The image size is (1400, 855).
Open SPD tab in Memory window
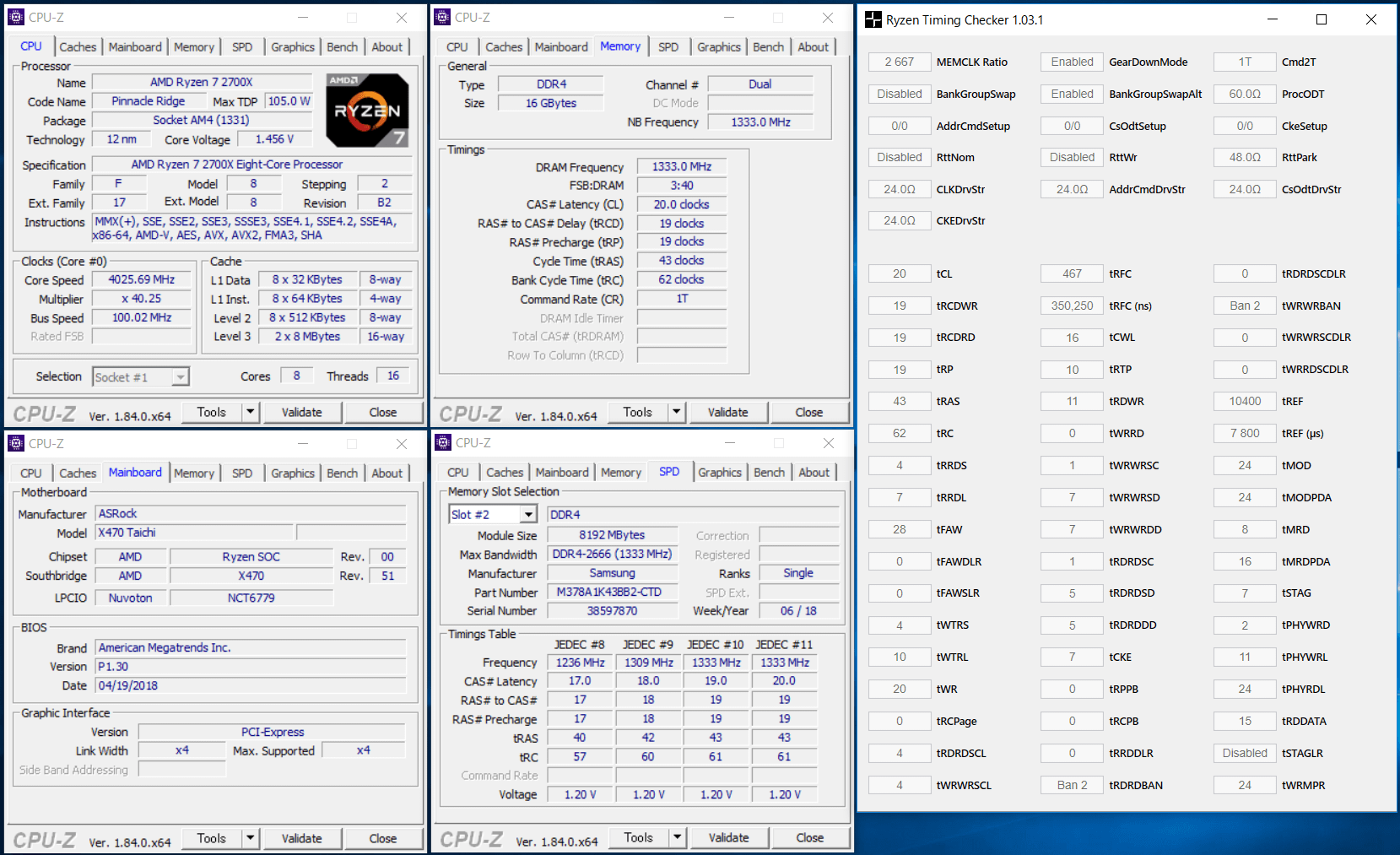pyautogui.click(x=668, y=47)
